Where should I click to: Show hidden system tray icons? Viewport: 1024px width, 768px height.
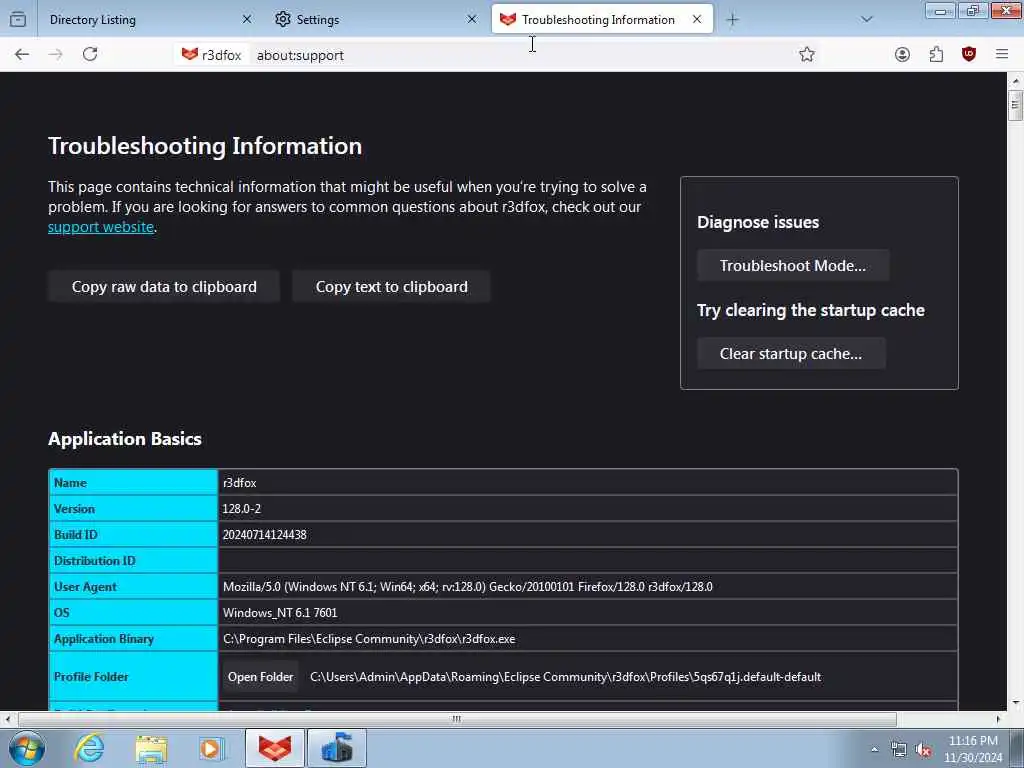(874, 750)
